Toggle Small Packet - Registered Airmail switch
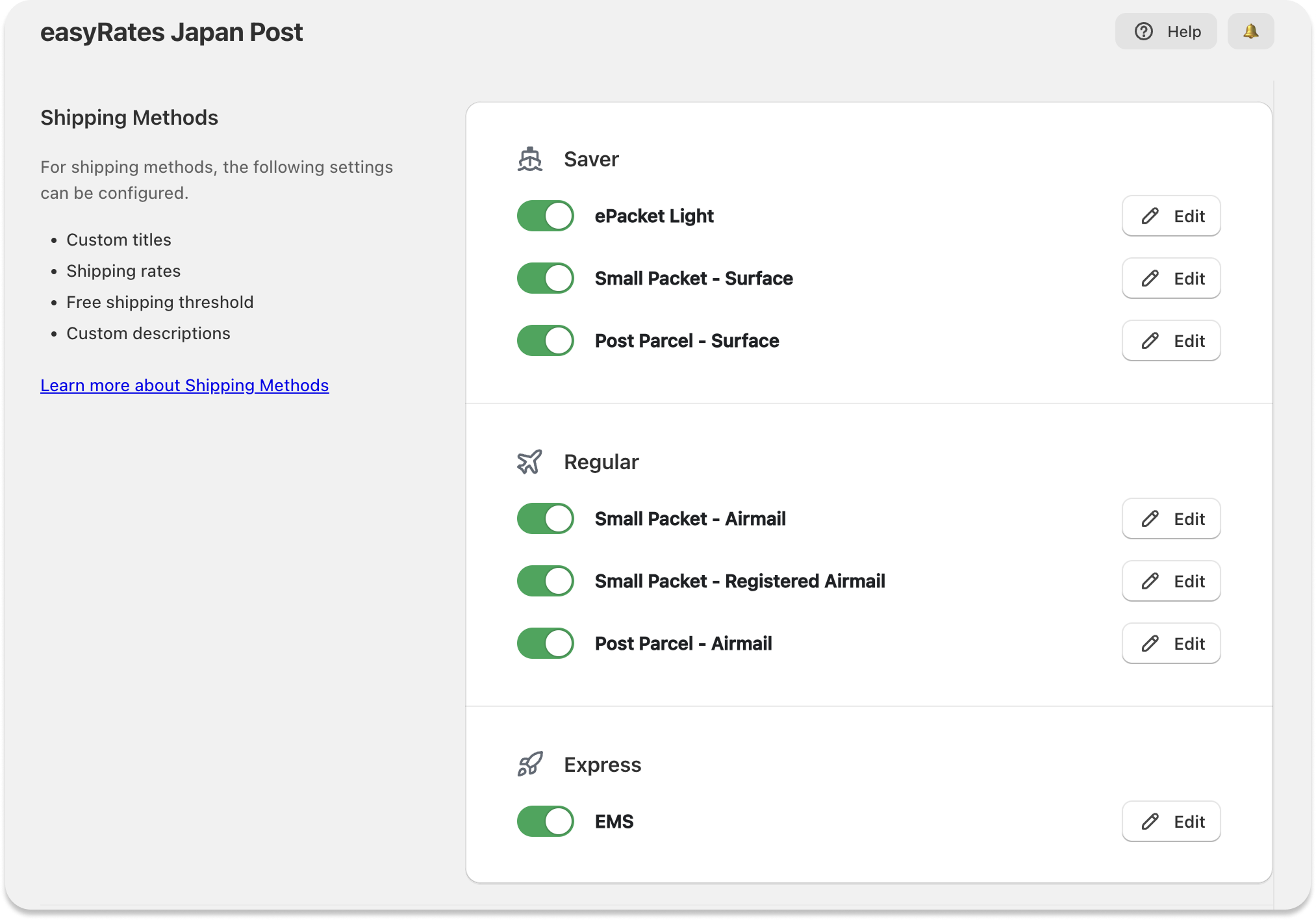 tap(546, 581)
